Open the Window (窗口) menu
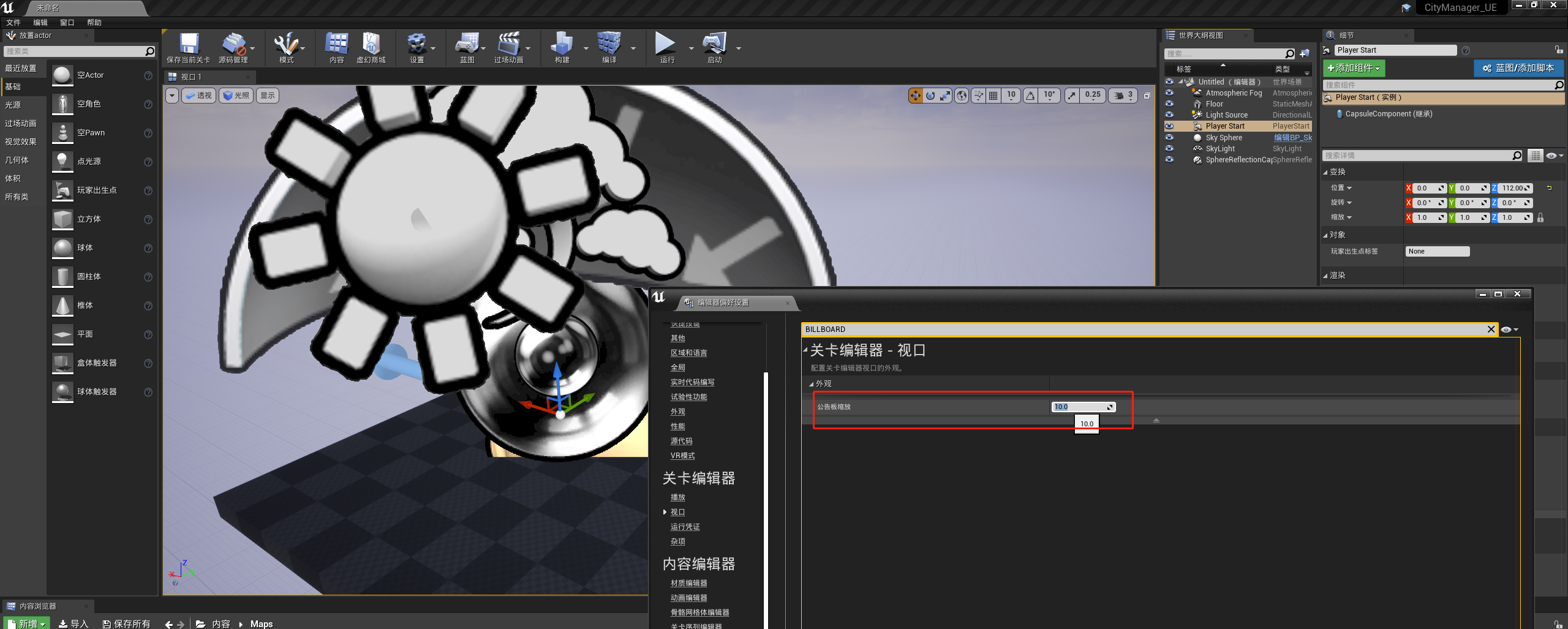The height and width of the screenshot is (629, 1568). click(x=67, y=23)
